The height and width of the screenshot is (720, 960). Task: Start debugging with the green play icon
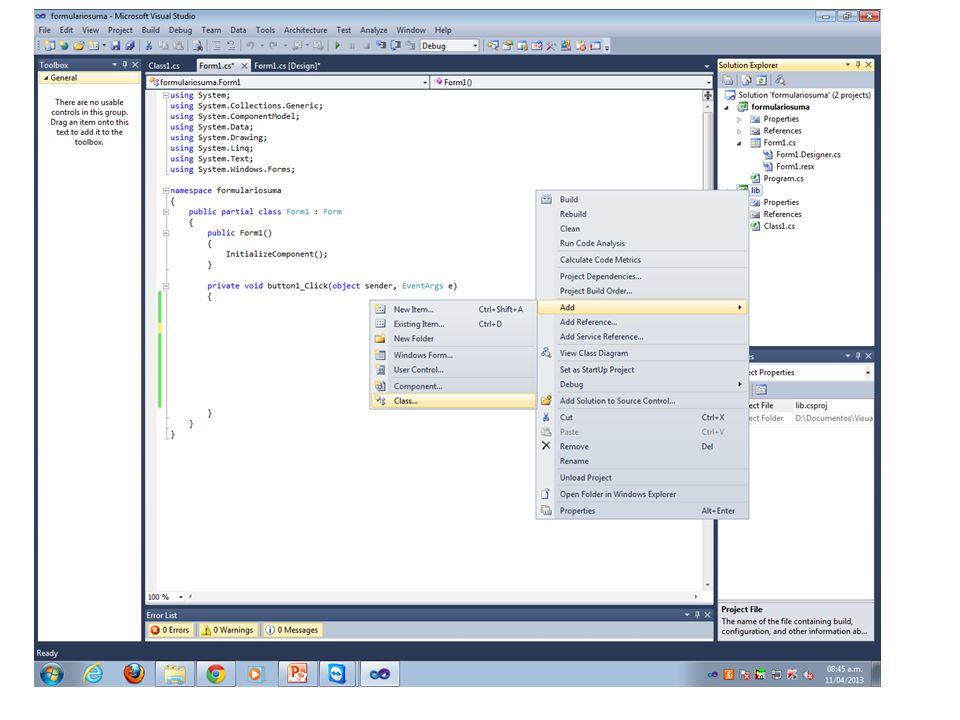click(337, 46)
